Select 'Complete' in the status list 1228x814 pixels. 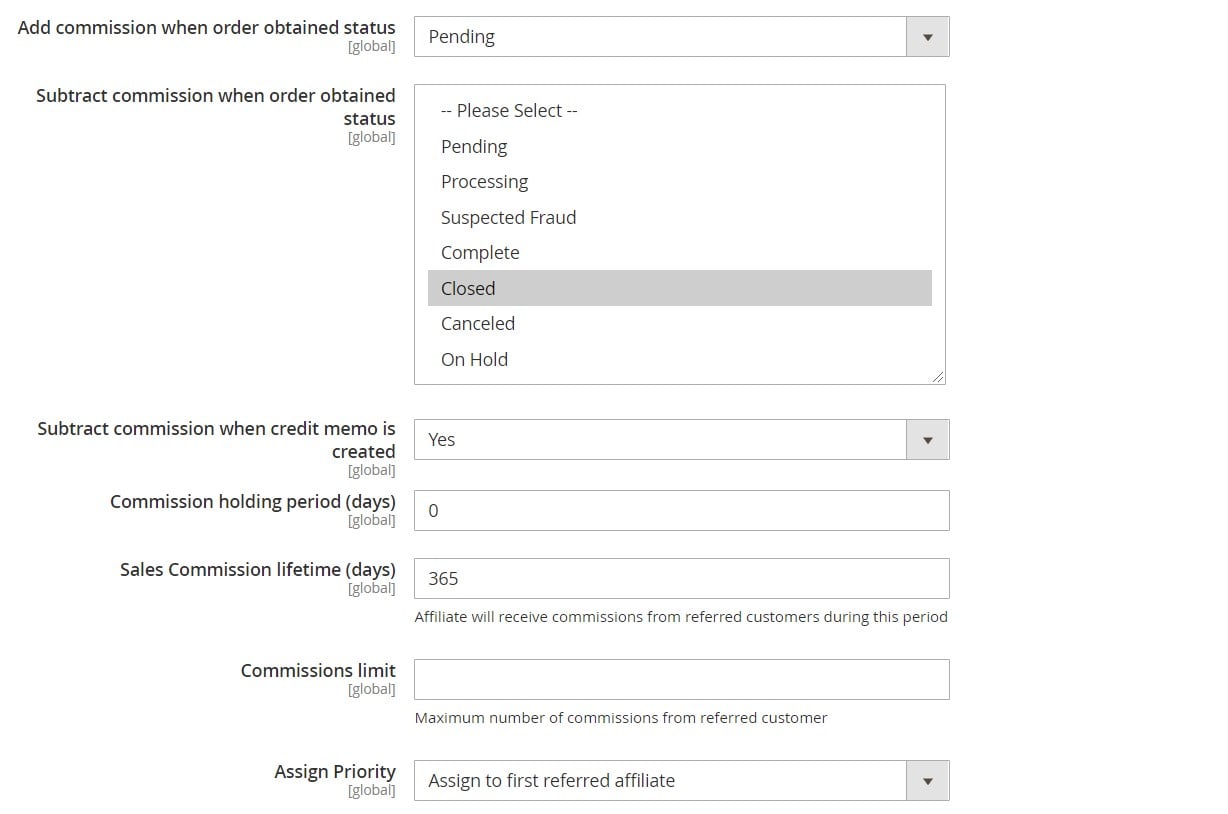679,253
